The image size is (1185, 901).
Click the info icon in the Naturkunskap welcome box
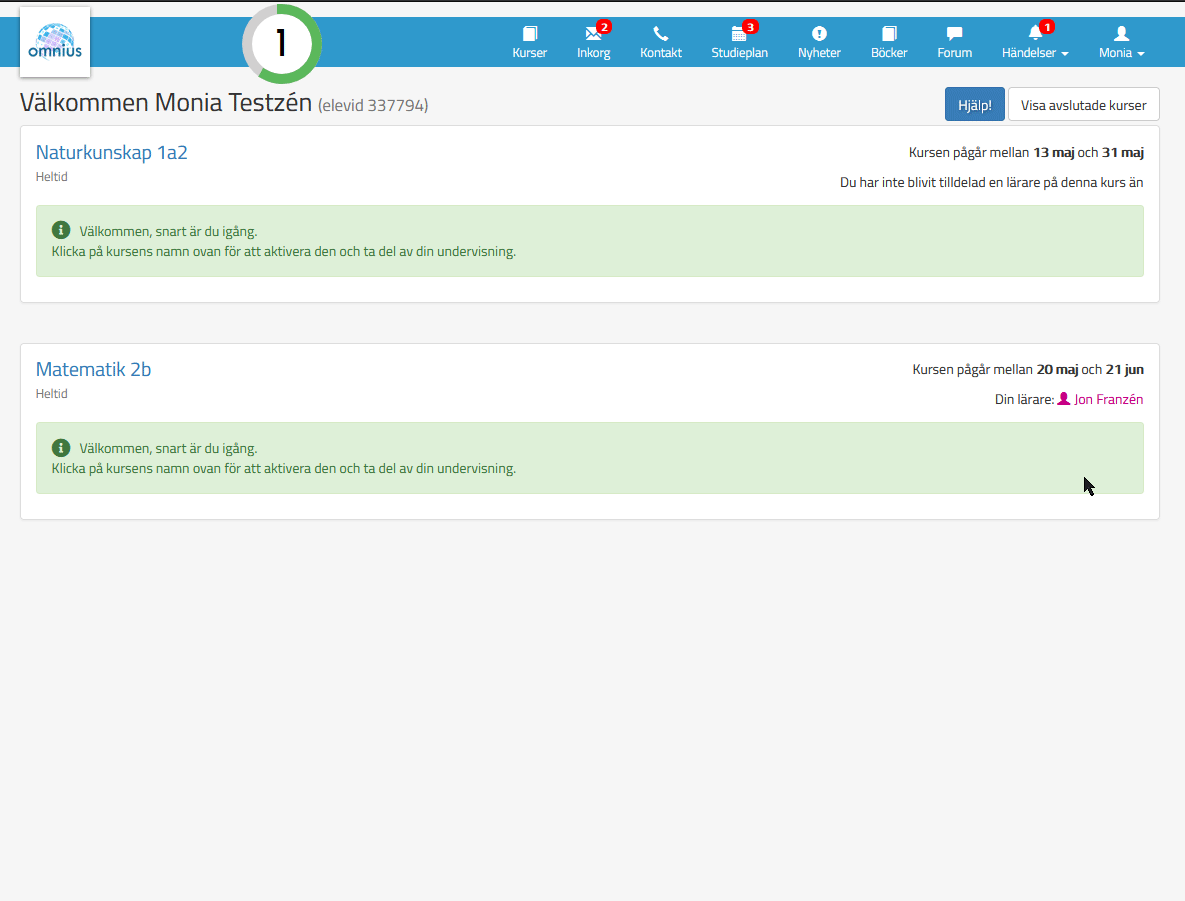pos(61,231)
